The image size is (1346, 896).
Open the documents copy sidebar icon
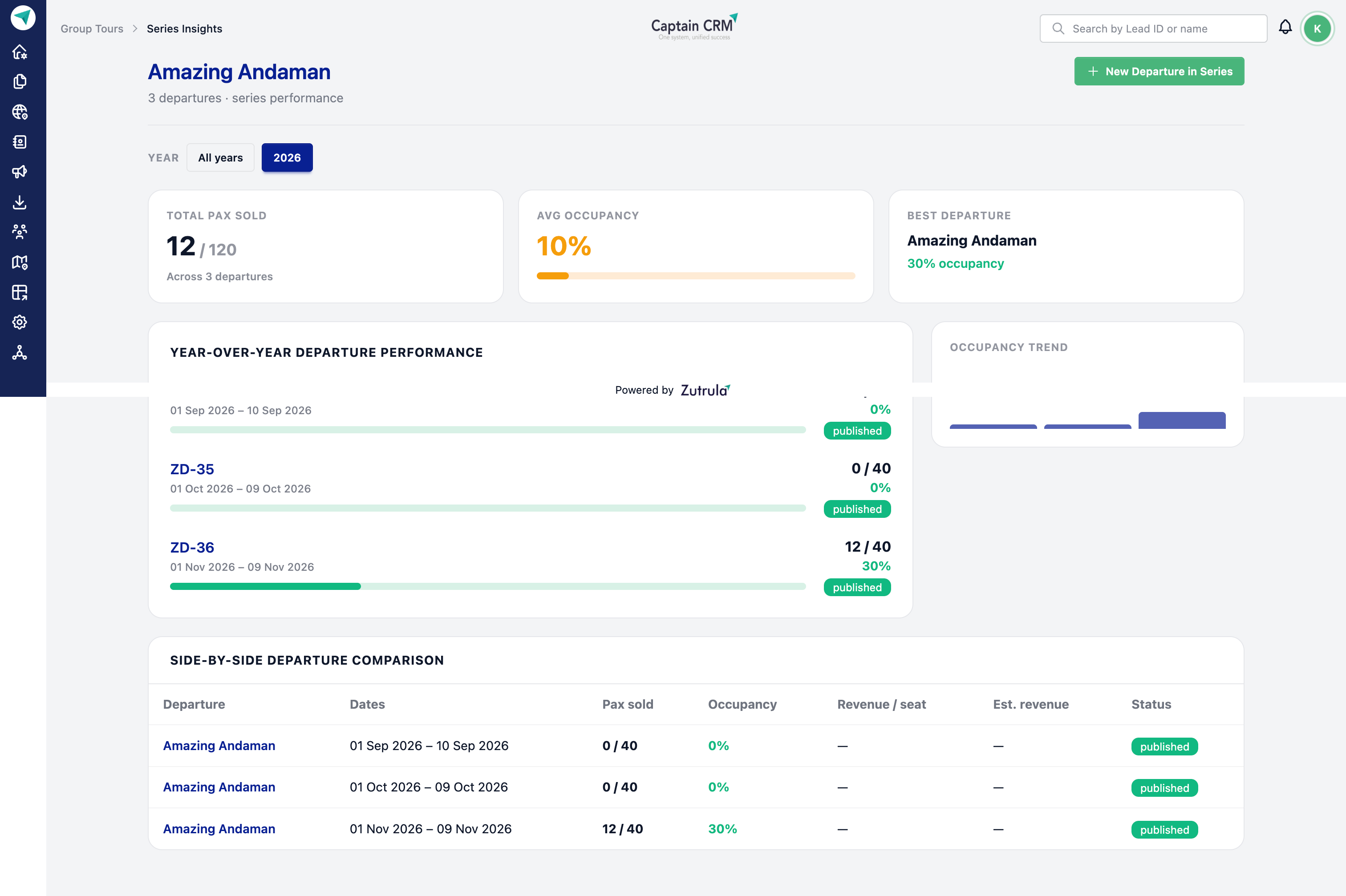point(20,82)
